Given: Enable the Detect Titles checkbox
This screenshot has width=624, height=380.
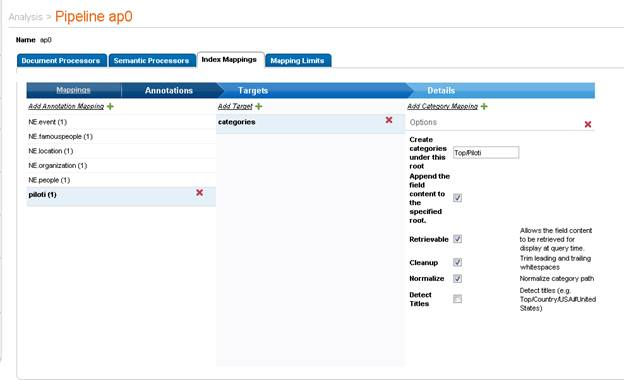Looking at the screenshot, I should pos(457,299).
